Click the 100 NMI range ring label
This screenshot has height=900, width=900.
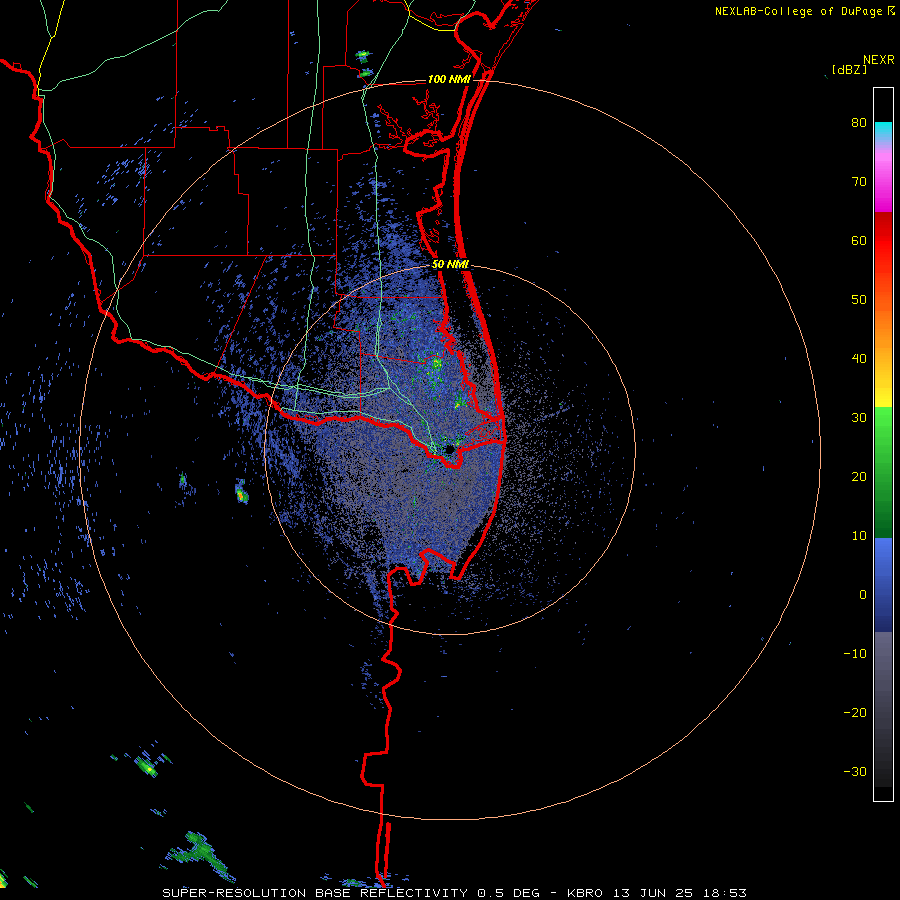(449, 79)
